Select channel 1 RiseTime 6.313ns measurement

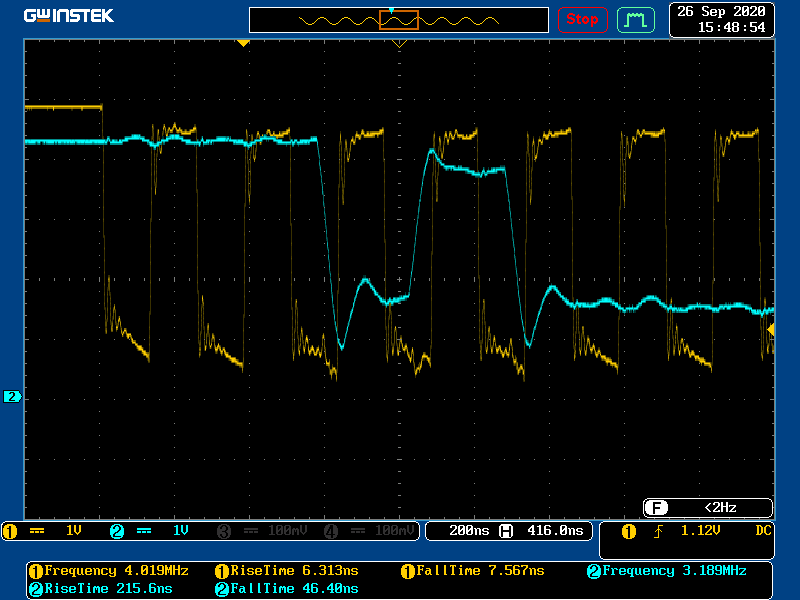point(293,571)
